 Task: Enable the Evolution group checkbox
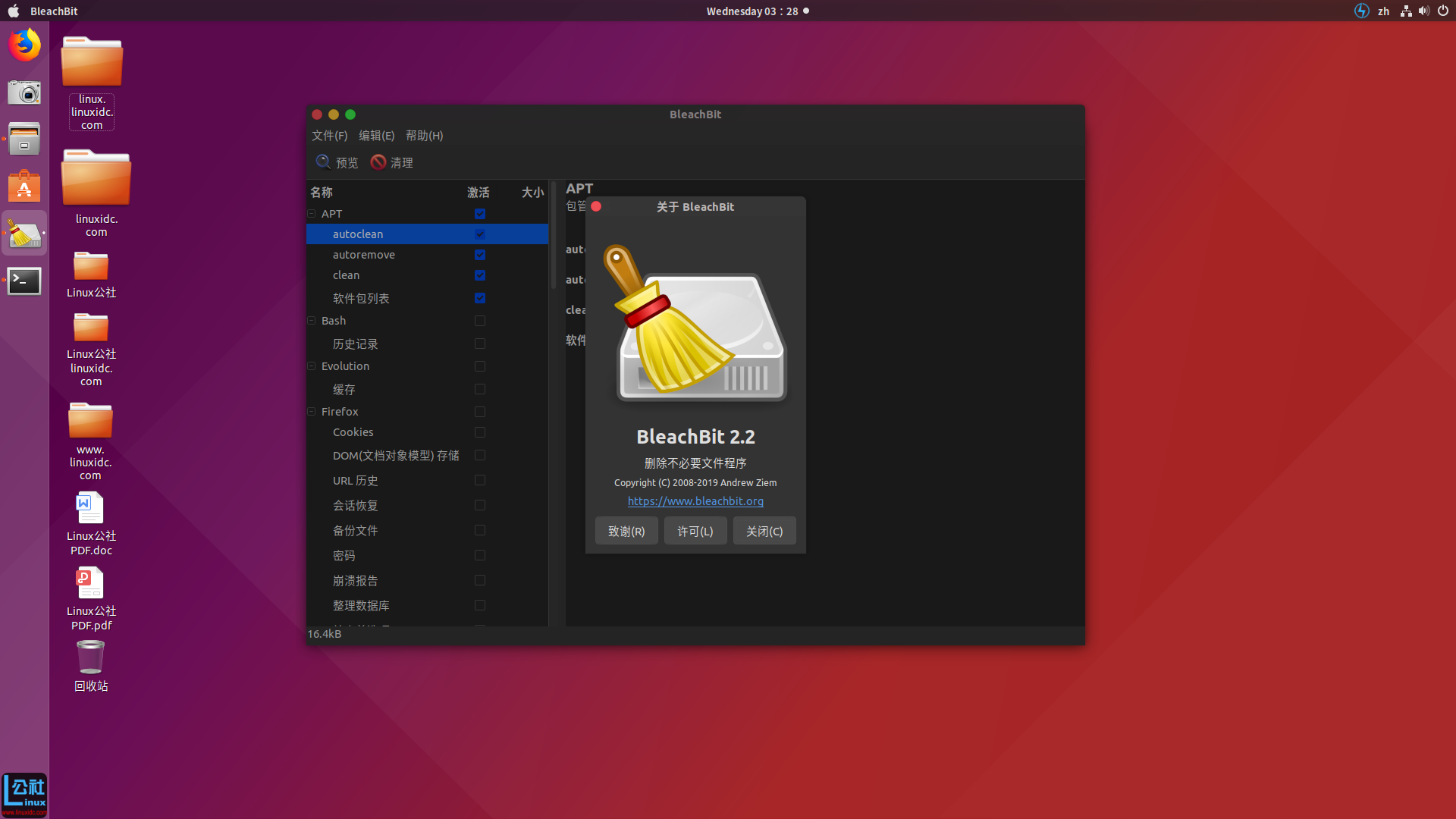(x=480, y=366)
